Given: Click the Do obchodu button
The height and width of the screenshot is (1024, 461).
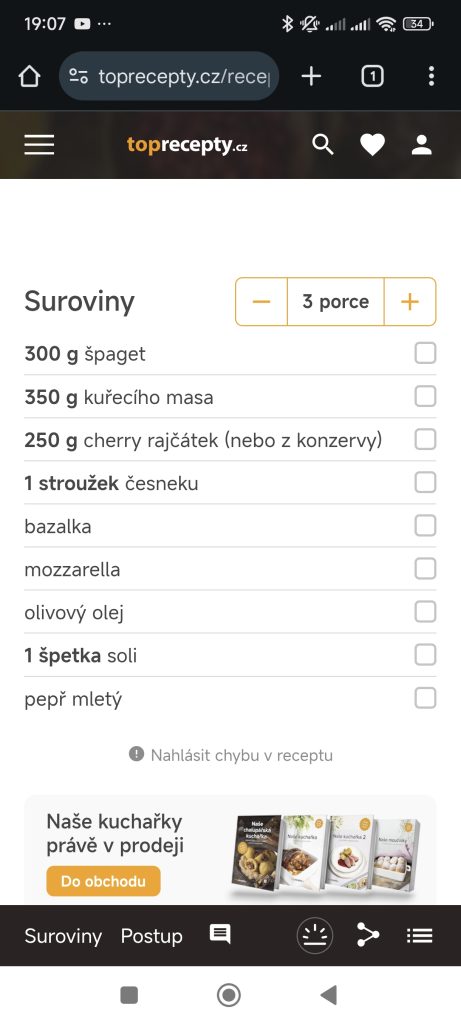Looking at the screenshot, I should point(103,881).
